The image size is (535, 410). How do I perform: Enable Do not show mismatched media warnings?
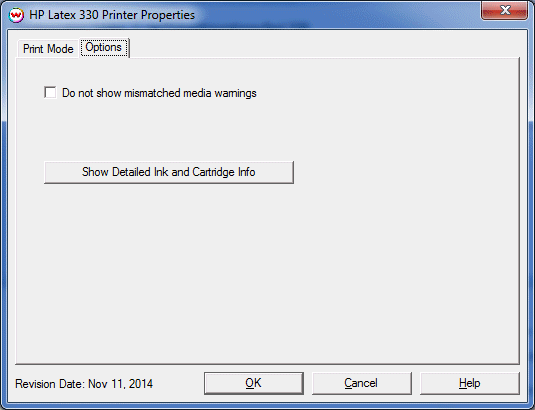click(50, 92)
